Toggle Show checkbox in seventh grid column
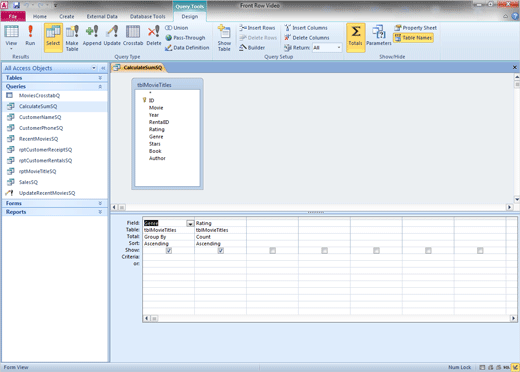 coord(480,250)
